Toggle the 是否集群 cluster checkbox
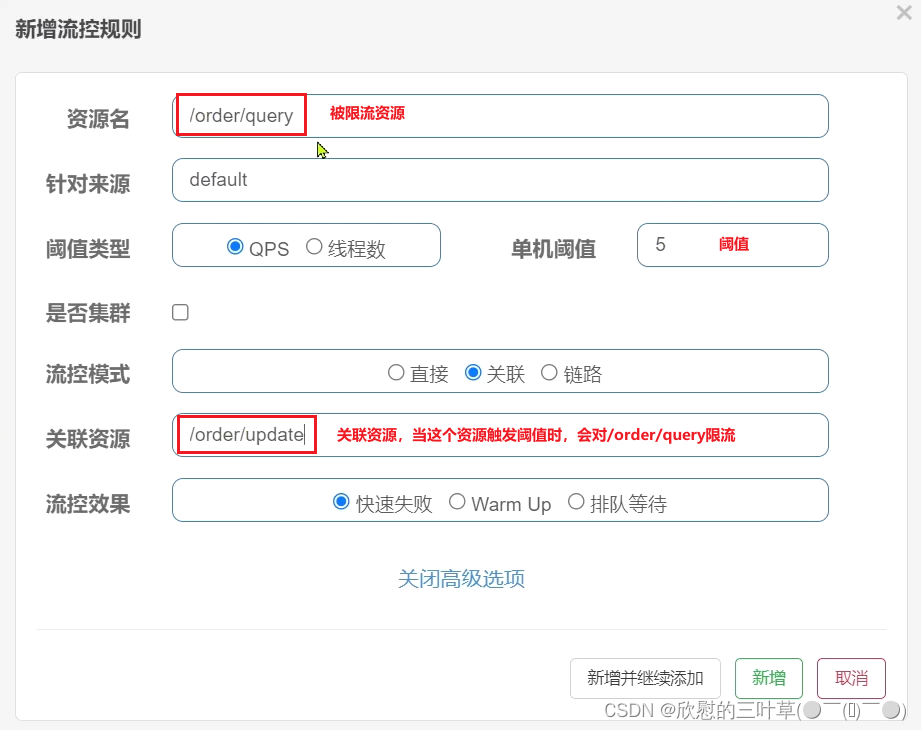 coord(180,312)
